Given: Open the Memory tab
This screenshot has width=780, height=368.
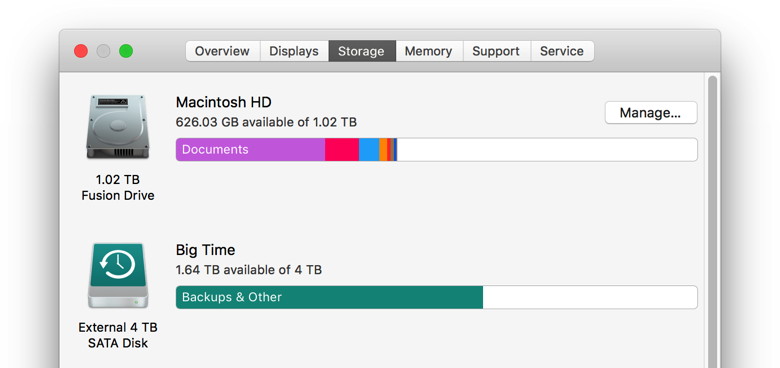Looking at the screenshot, I should 429,51.
